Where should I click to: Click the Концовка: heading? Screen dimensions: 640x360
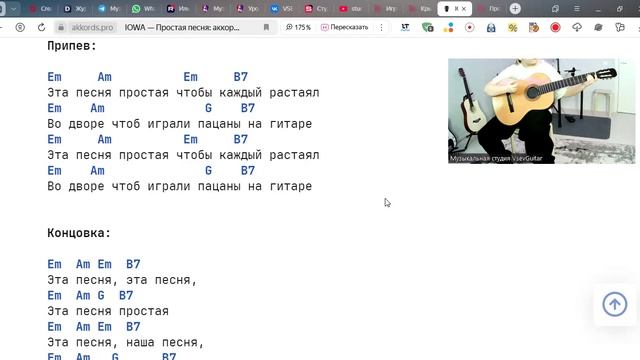point(79,233)
